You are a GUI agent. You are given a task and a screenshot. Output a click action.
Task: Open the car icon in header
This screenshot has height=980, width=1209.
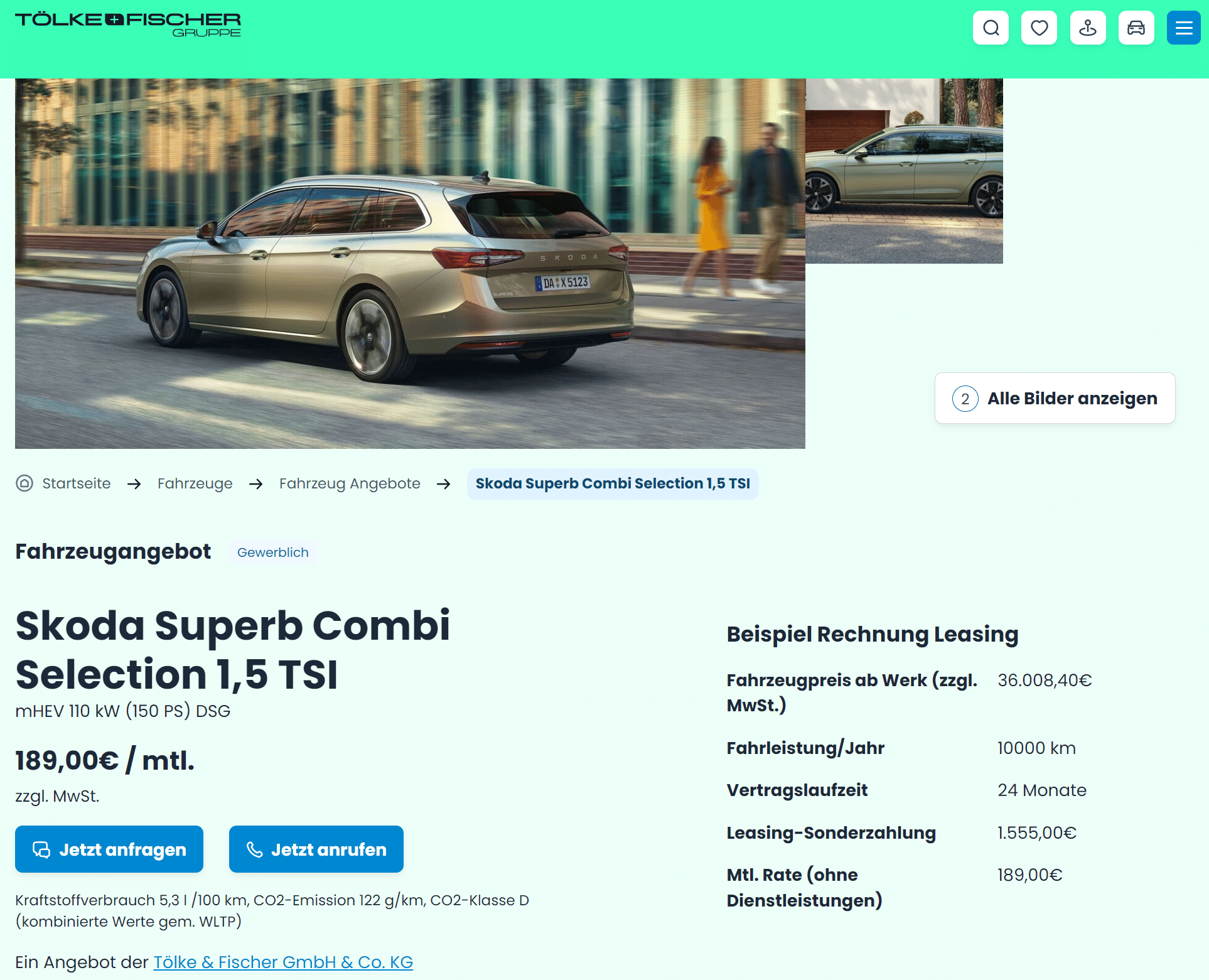[1136, 28]
